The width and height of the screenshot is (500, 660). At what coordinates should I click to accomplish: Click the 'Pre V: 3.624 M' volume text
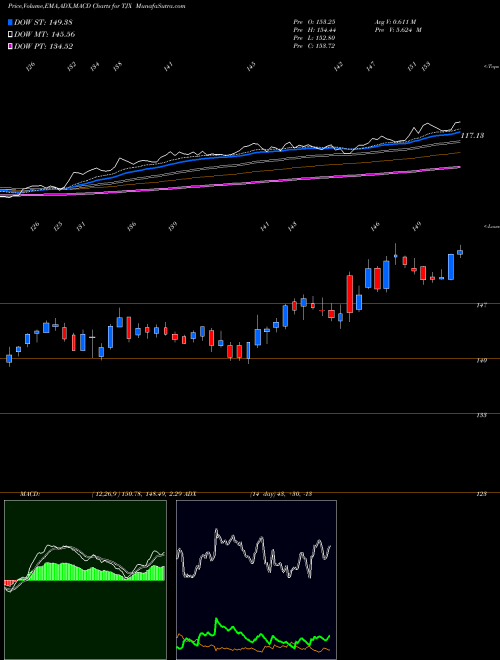[x=397, y=30]
